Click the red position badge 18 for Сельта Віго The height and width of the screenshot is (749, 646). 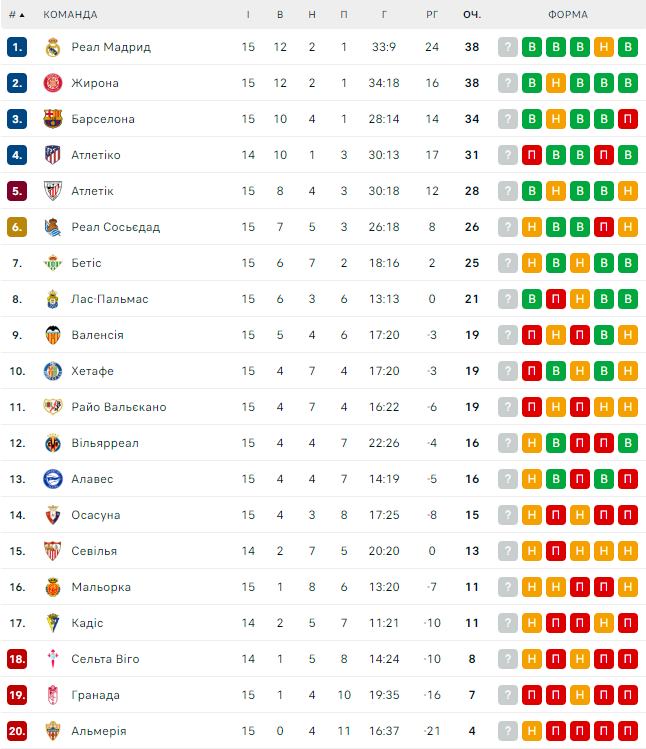16,659
